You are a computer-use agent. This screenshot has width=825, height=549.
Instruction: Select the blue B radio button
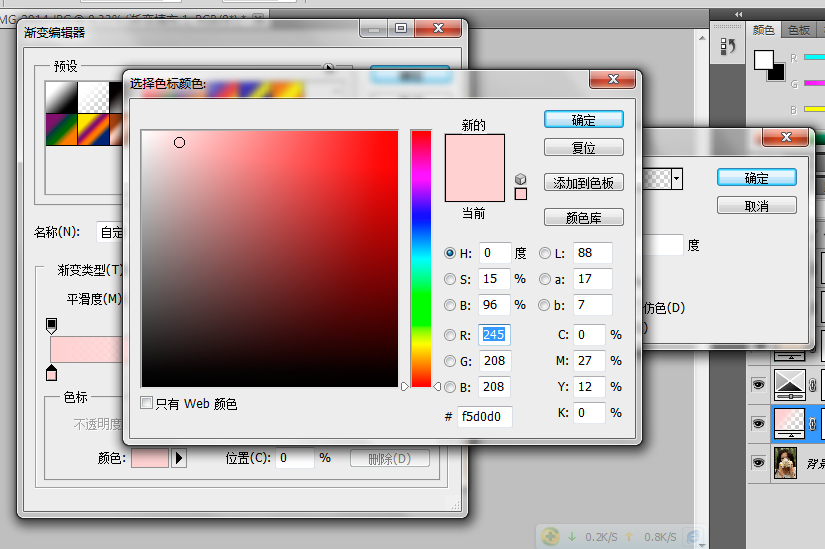450,387
